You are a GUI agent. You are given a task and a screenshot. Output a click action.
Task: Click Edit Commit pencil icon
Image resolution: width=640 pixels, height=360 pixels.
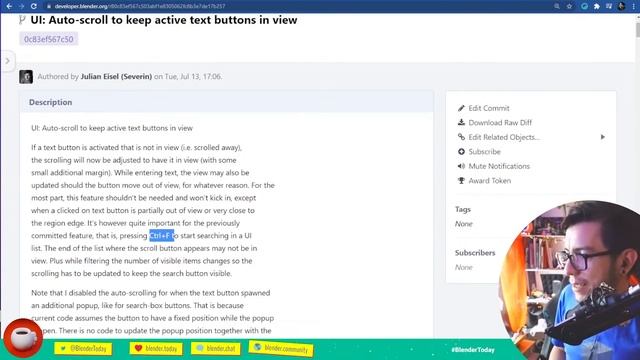461,108
